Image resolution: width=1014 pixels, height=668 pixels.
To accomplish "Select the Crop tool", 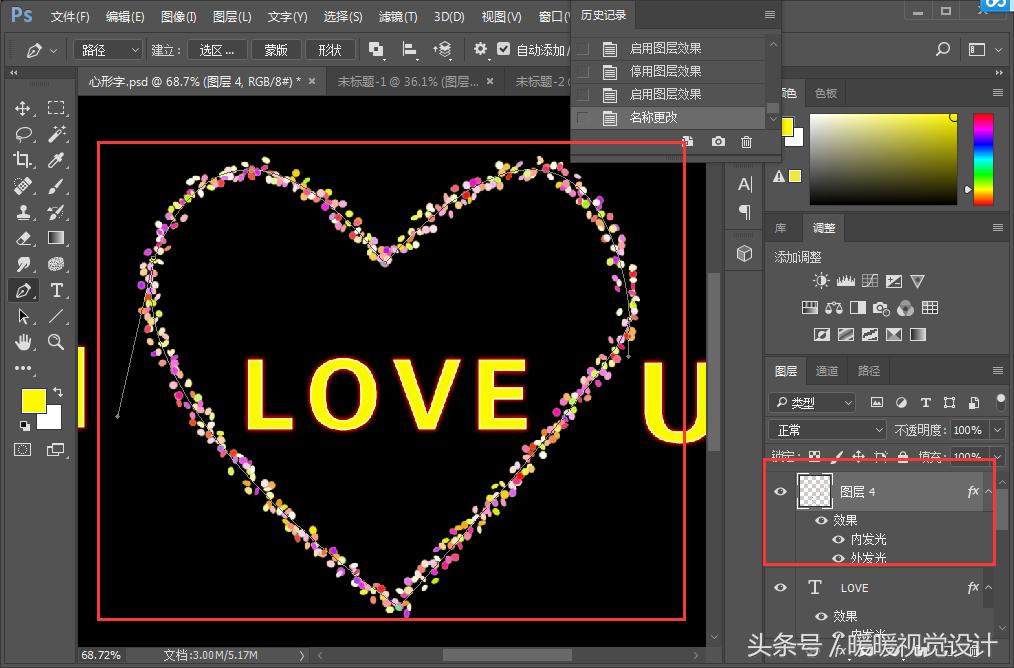I will click(x=23, y=160).
